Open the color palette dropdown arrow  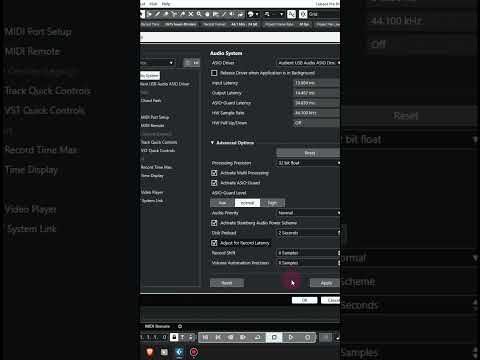point(257,14)
